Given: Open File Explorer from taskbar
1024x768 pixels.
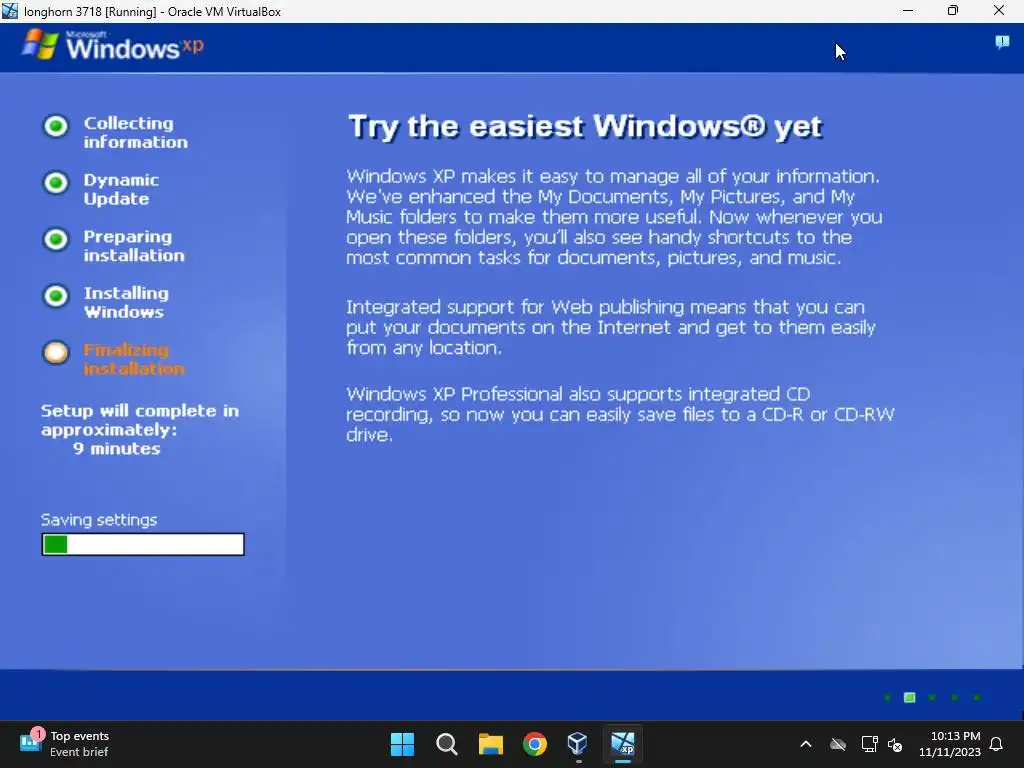Looking at the screenshot, I should tap(490, 744).
